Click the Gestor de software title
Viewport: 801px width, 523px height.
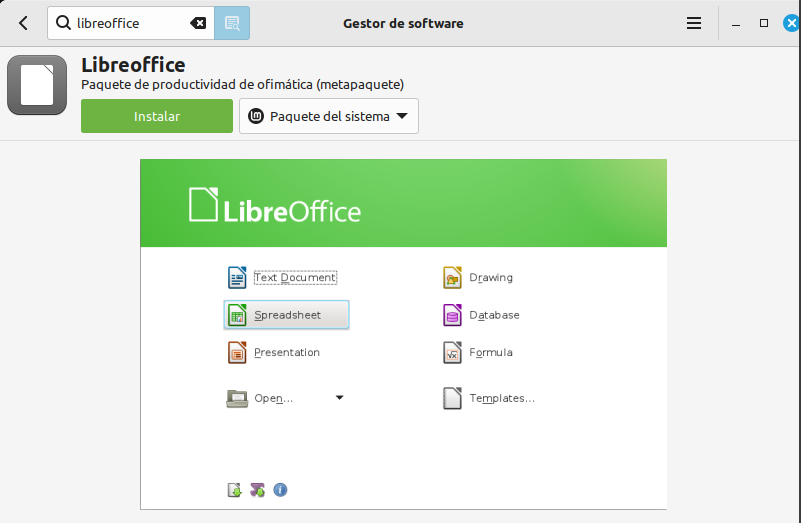coord(403,23)
